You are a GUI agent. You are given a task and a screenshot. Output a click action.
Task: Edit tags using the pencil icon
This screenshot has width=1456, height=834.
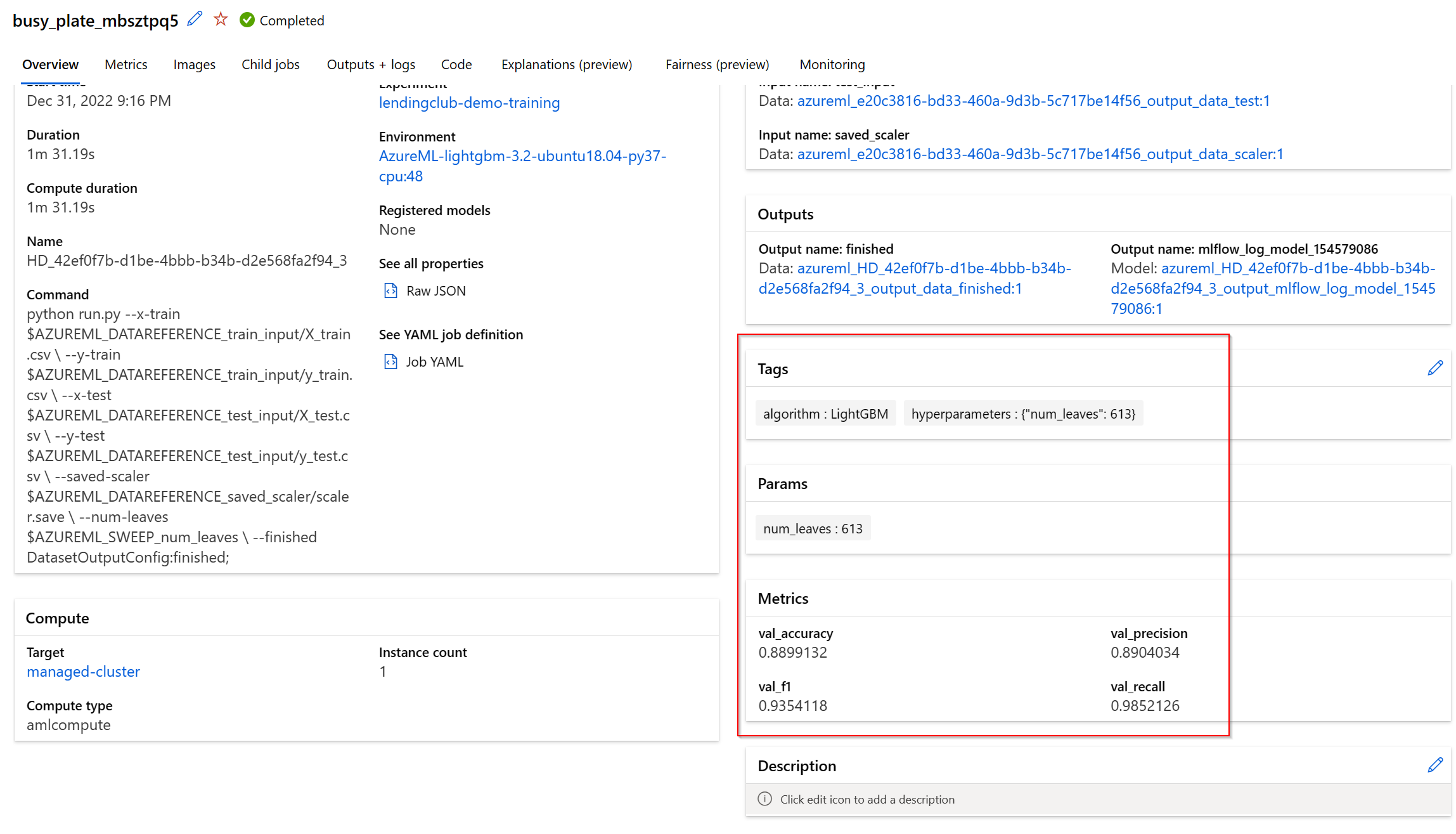click(x=1434, y=368)
